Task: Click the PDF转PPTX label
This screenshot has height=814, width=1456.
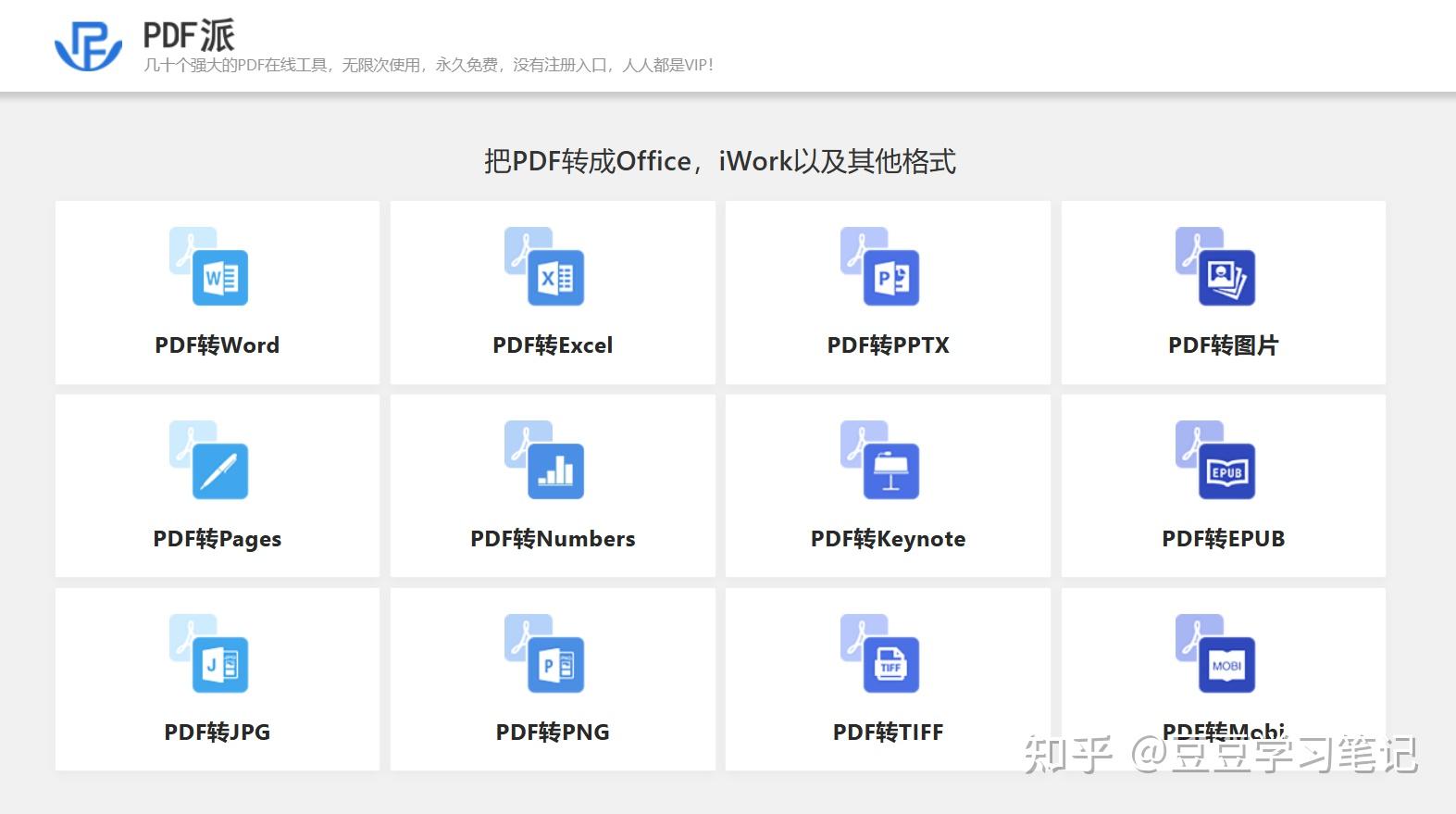Action: [889, 345]
